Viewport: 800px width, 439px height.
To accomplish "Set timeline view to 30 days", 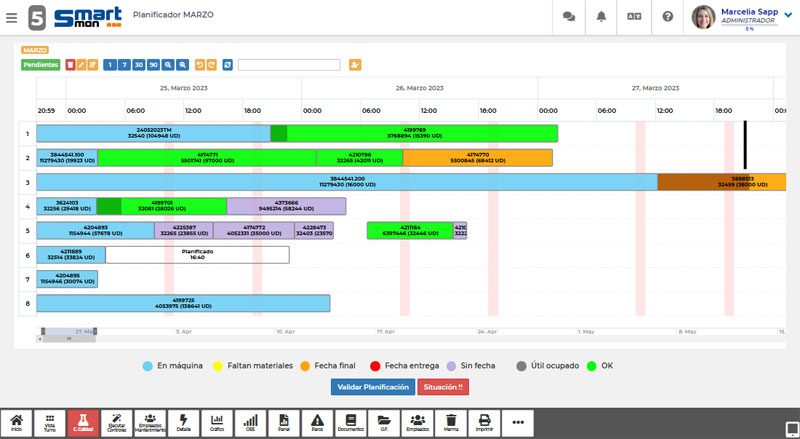I will point(138,65).
